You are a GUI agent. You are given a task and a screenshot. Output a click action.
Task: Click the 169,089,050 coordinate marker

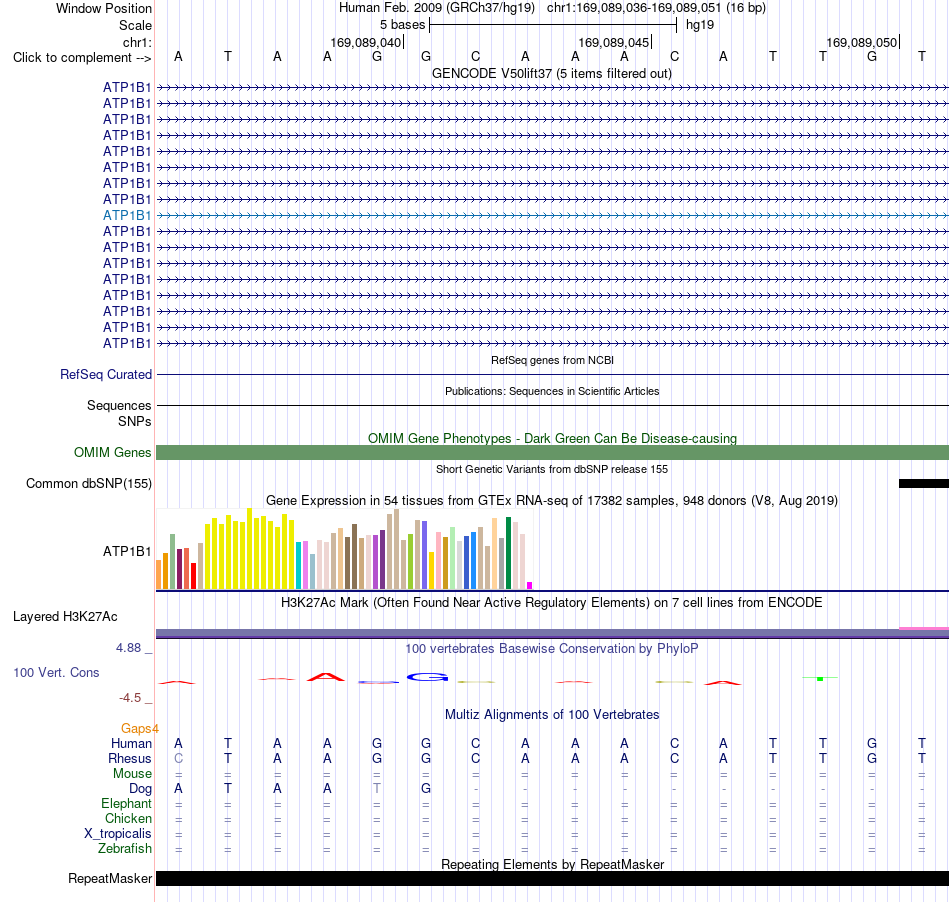pos(862,42)
